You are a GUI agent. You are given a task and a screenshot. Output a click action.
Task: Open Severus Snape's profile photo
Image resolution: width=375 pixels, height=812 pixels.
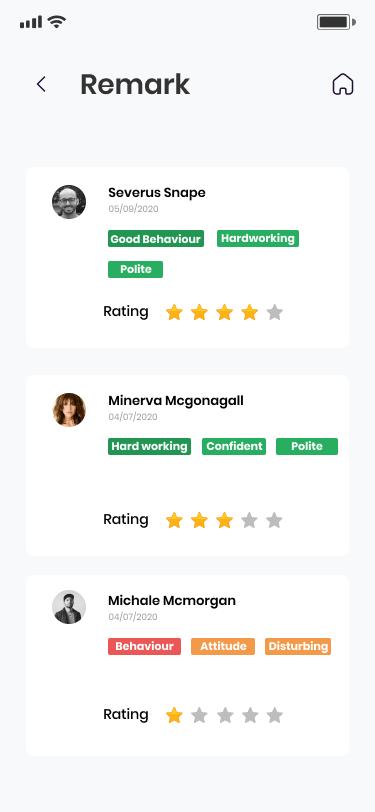click(69, 202)
